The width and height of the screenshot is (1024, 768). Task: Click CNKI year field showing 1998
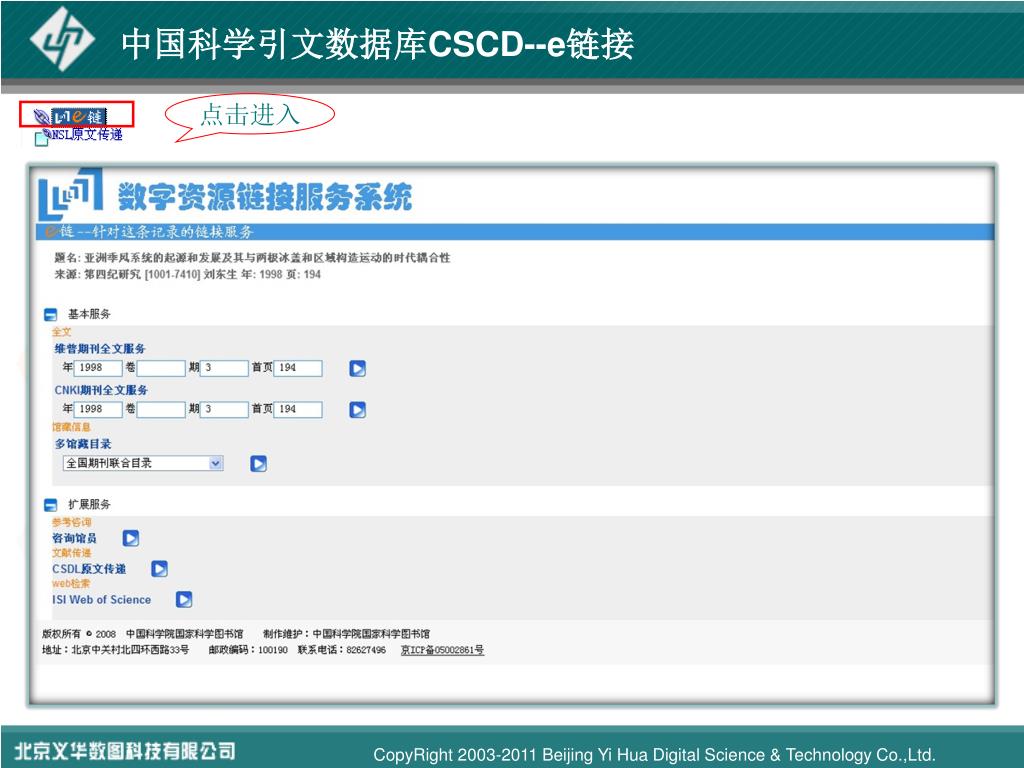click(98, 409)
